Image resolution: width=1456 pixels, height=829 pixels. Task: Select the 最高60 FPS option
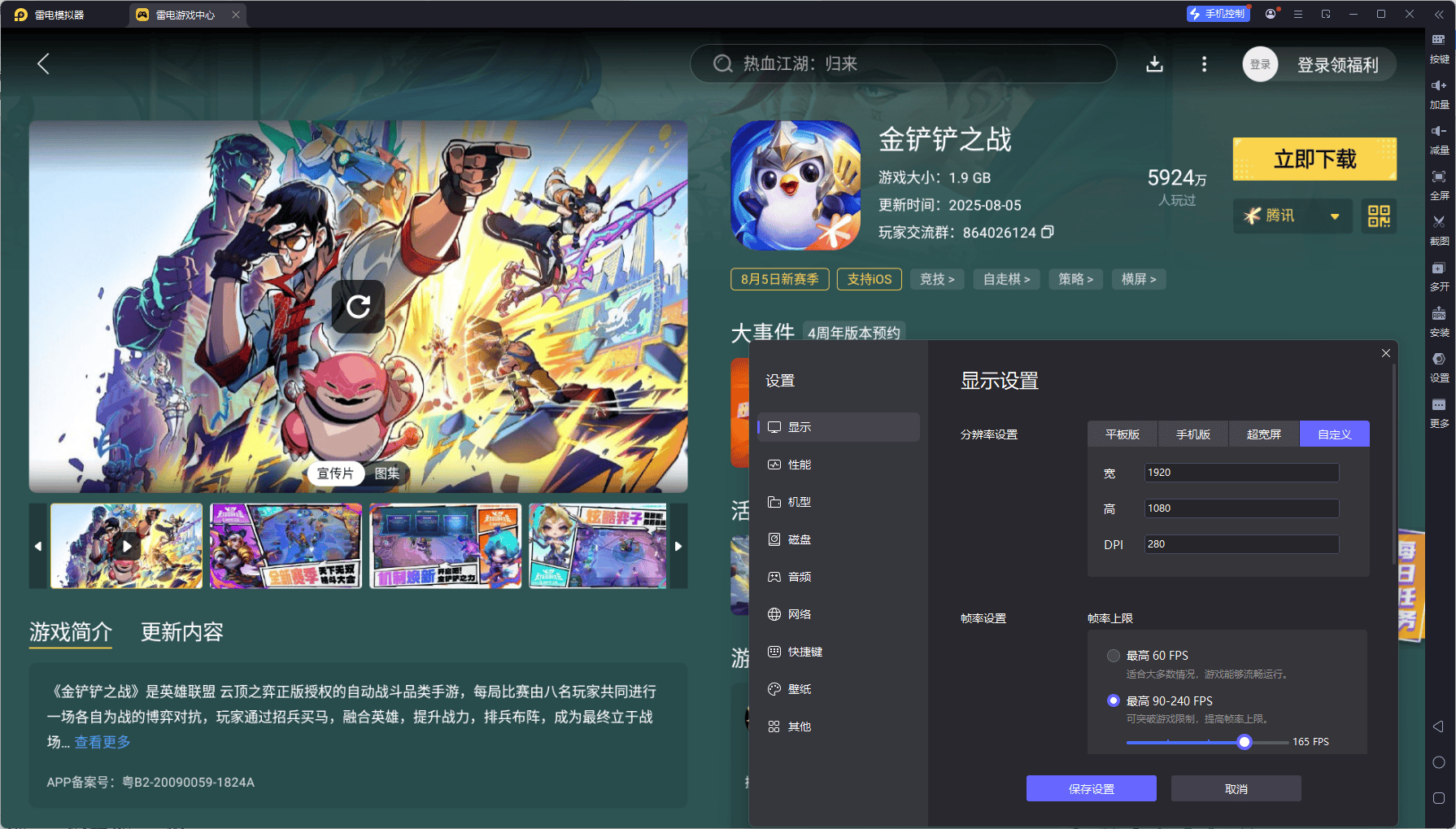pyautogui.click(x=1114, y=655)
